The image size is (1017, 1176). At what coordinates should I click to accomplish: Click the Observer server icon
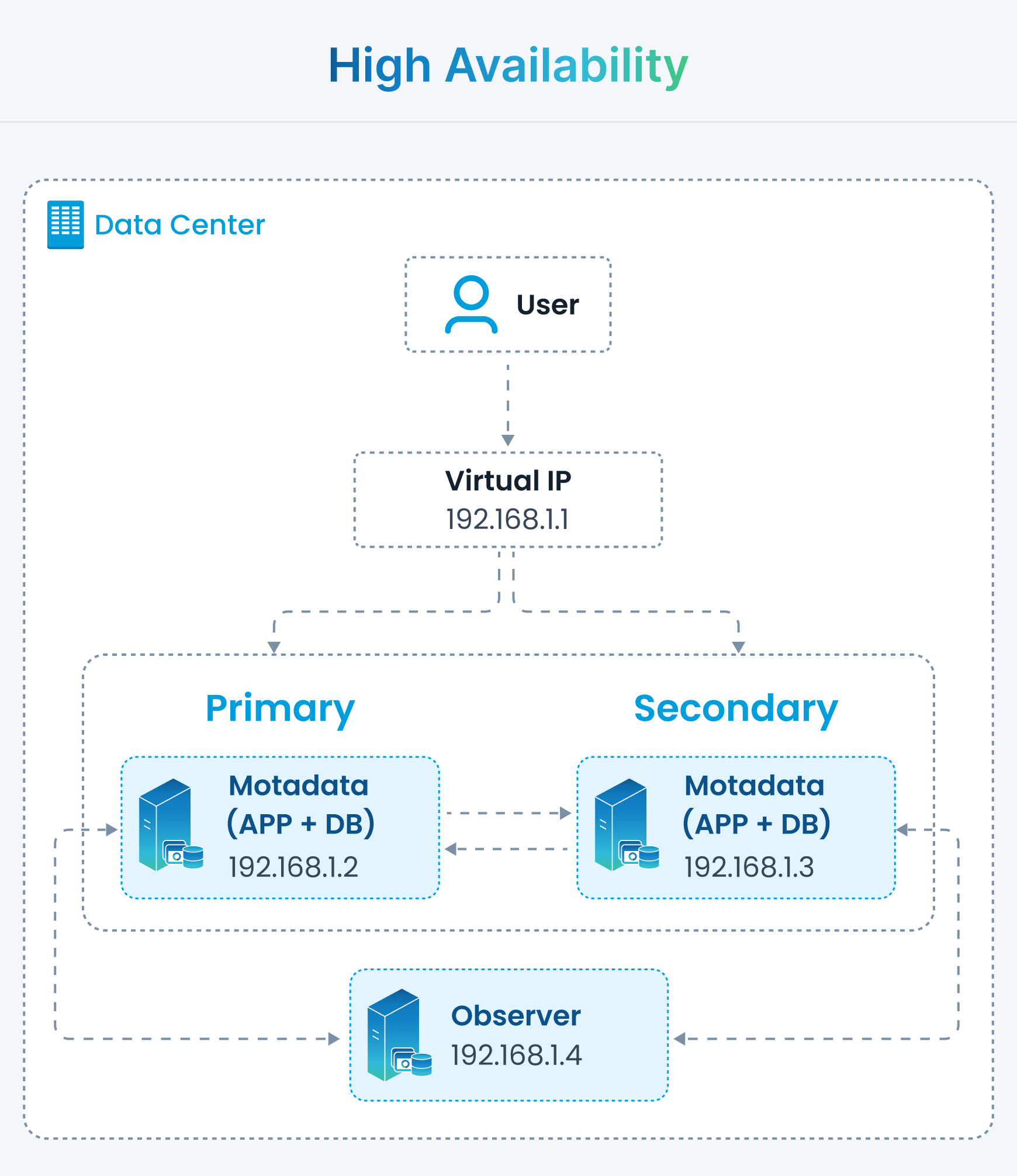400,1035
